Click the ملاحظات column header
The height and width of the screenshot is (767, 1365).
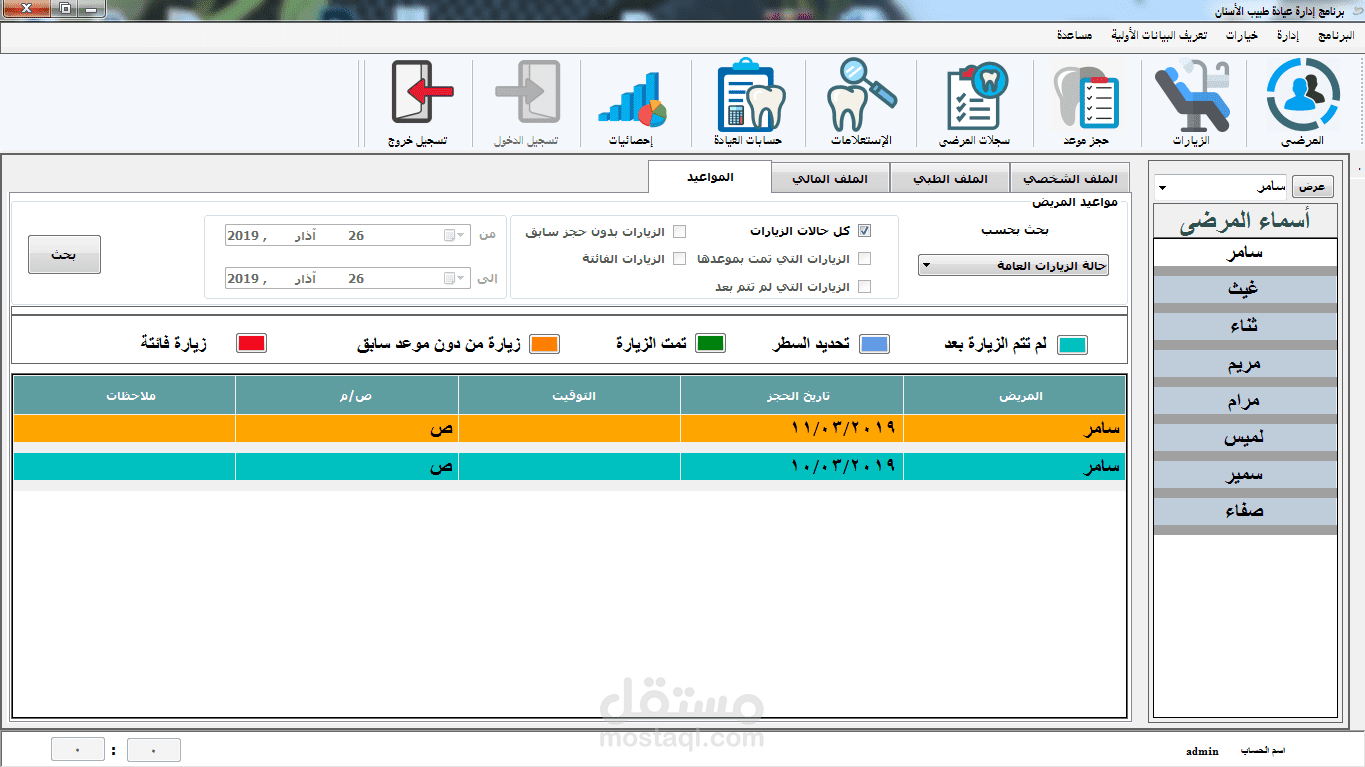125,395
